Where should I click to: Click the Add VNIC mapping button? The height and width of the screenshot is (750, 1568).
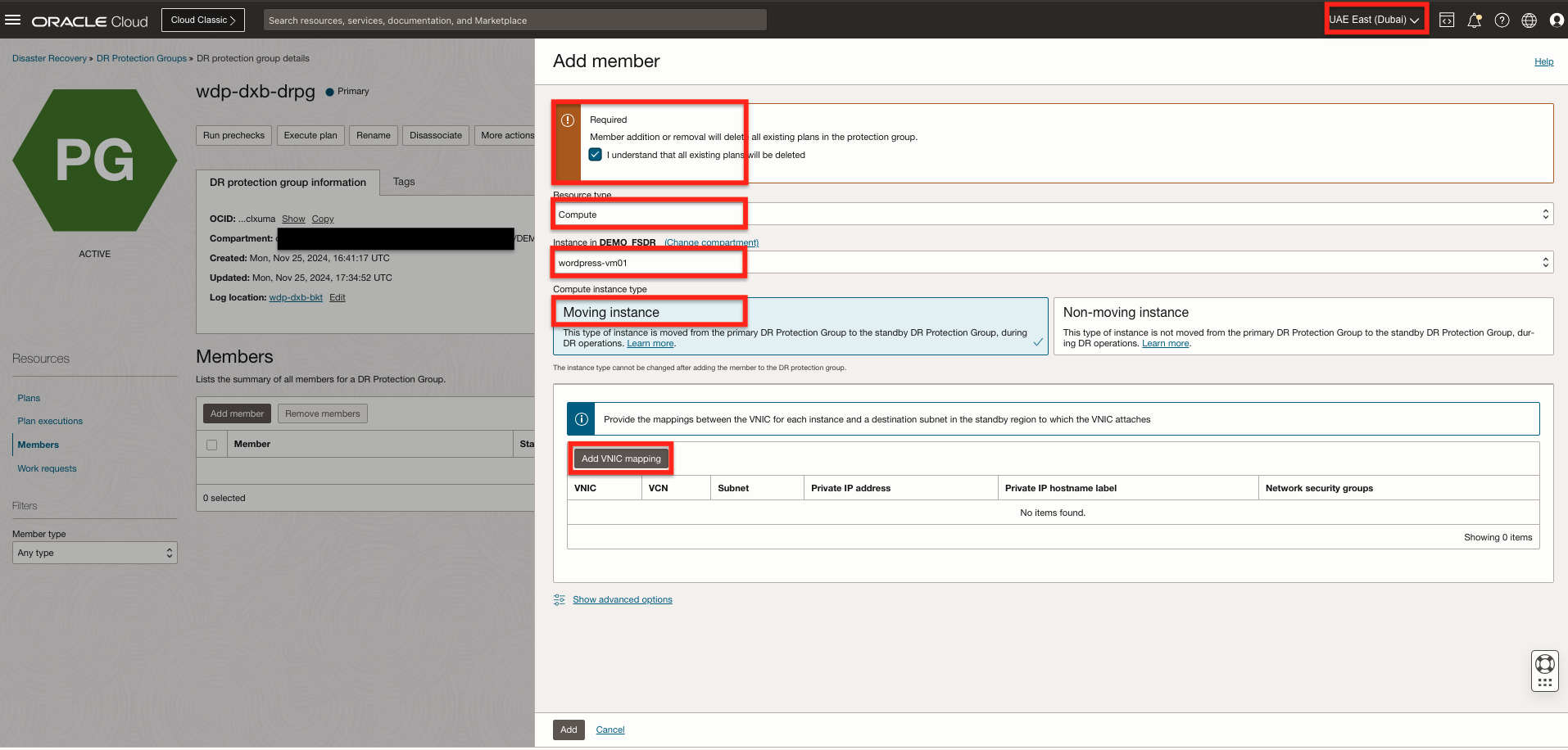coord(621,459)
